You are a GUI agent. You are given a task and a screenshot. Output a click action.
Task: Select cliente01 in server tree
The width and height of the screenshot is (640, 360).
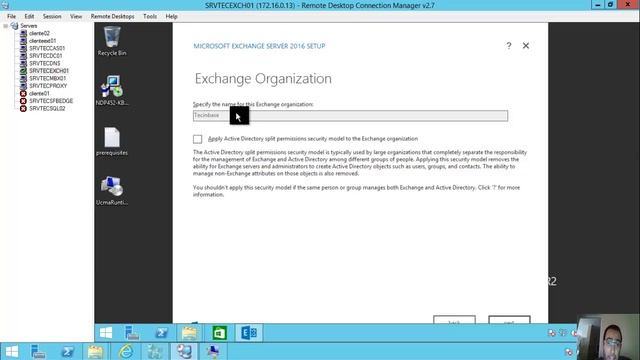pyautogui.click(x=39, y=93)
